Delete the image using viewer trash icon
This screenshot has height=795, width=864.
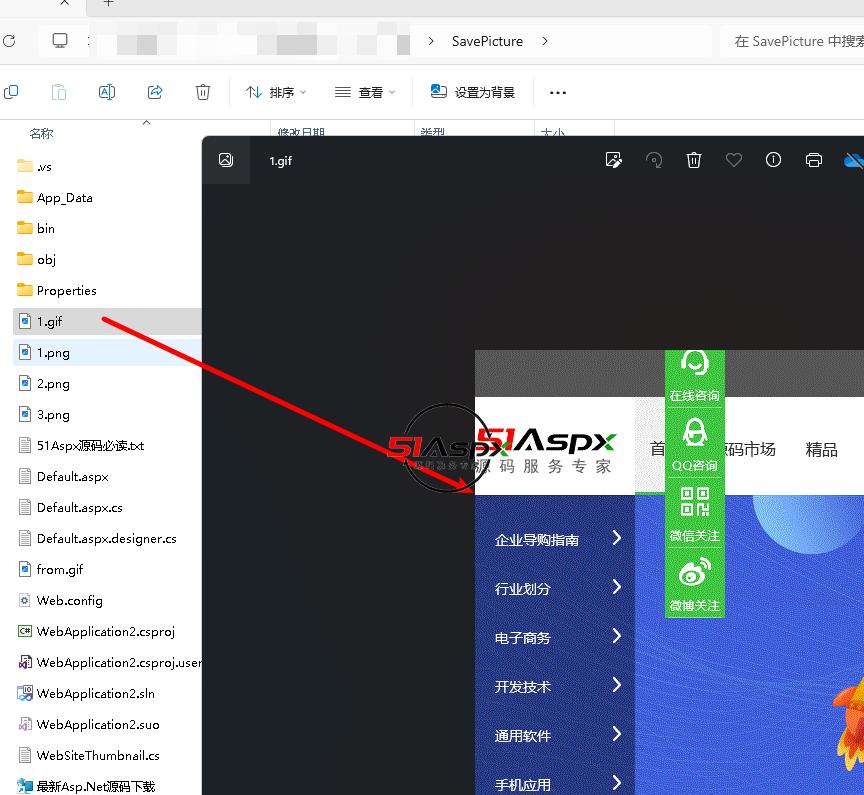click(x=694, y=160)
